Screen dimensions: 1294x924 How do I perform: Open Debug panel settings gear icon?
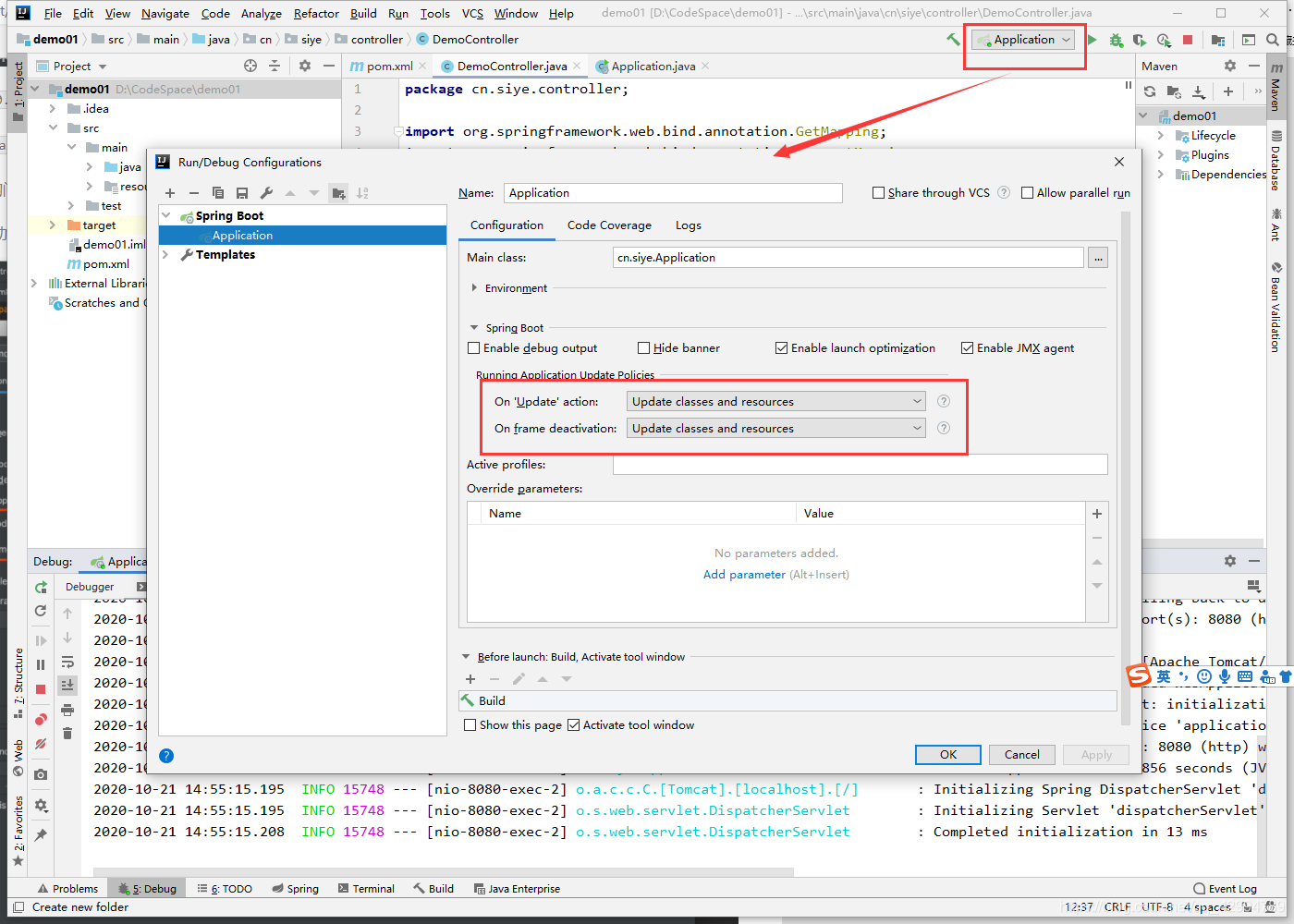1230,561
